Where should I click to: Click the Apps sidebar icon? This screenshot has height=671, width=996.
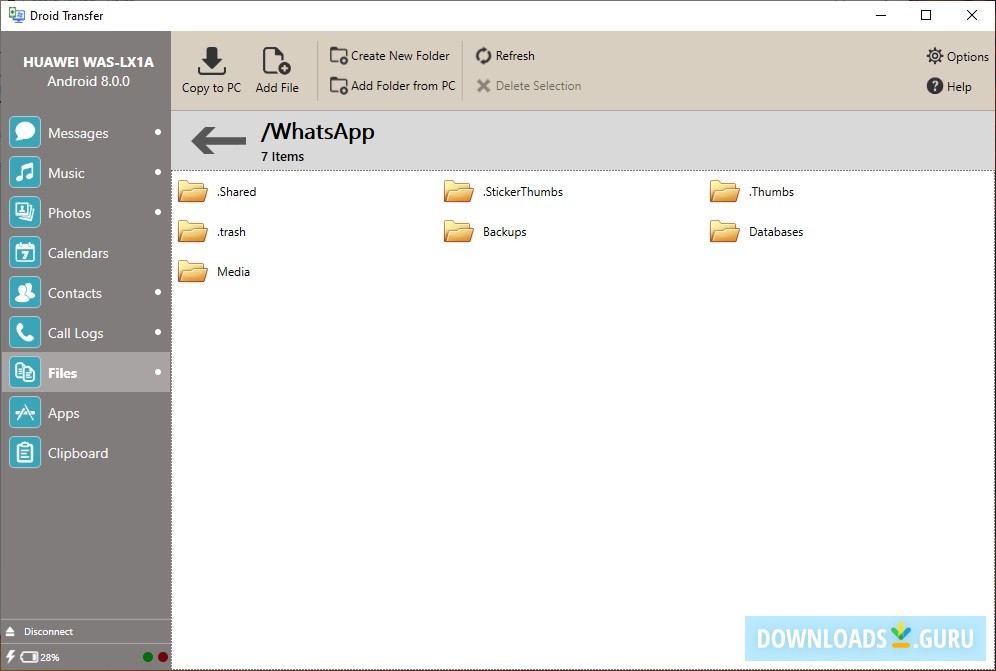click(x=25, y=412)
